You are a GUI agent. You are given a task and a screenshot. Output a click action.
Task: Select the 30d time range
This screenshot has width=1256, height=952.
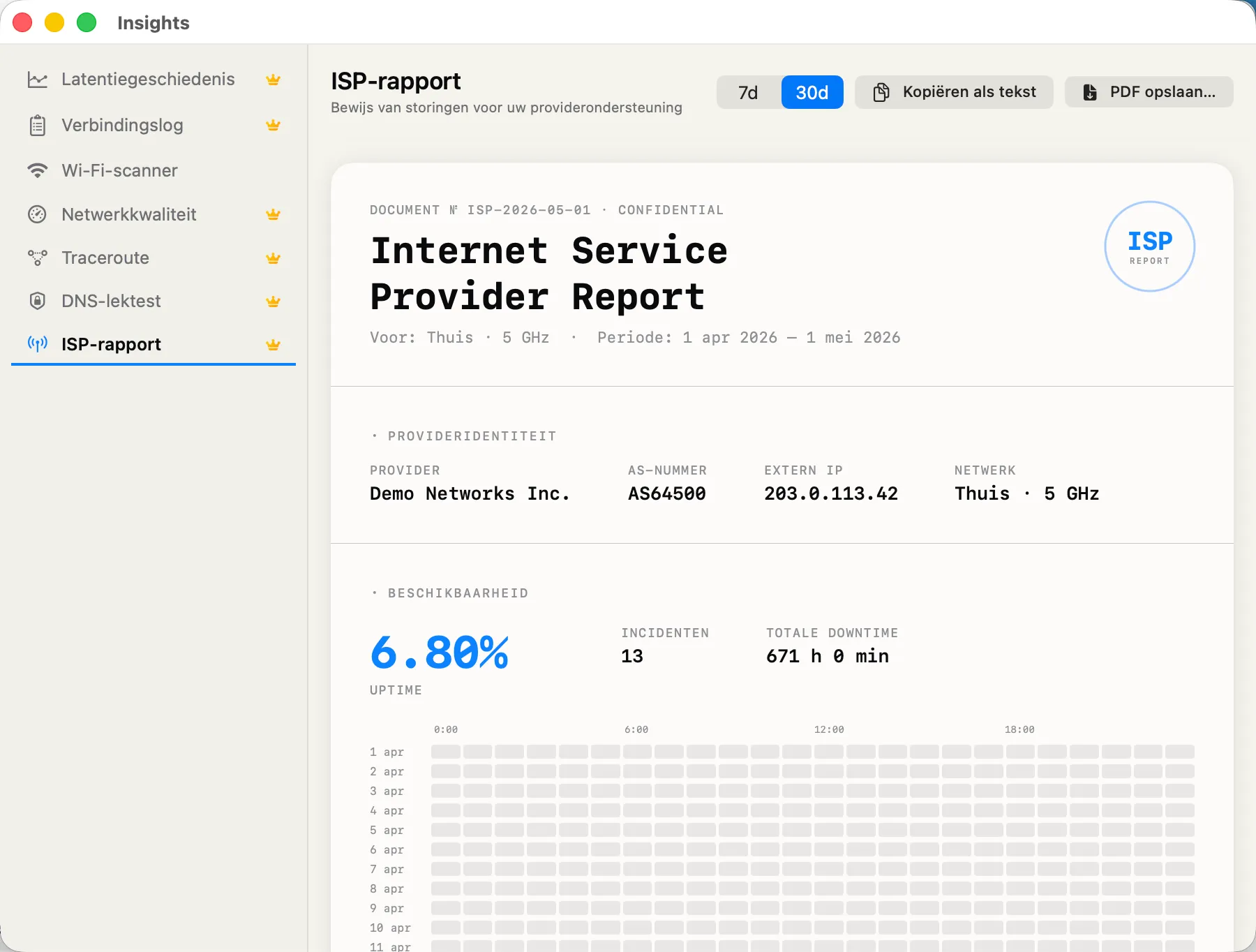[812, 92]
